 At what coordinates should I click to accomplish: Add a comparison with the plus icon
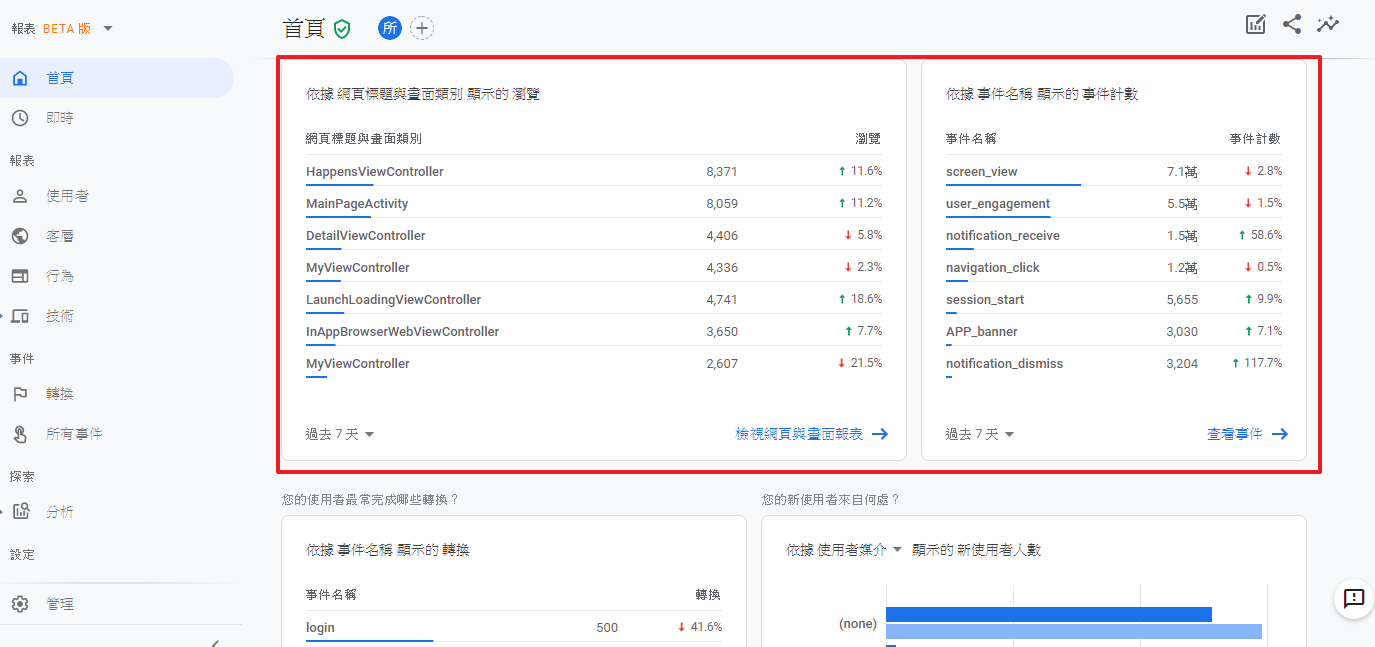tap(422, 28)
